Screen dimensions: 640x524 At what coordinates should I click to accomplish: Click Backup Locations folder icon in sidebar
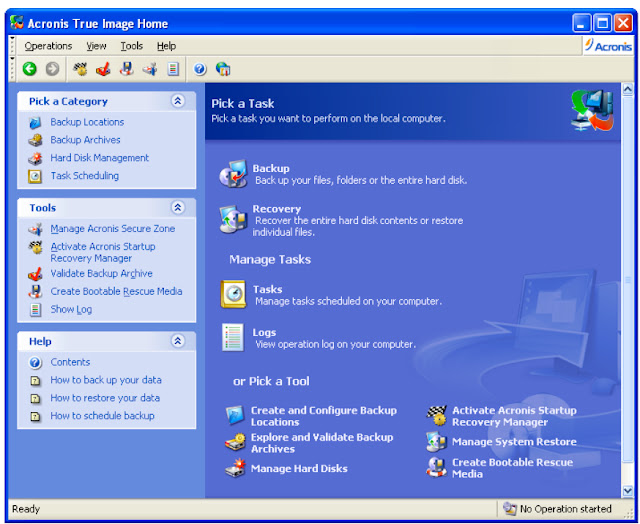(35, 122)
